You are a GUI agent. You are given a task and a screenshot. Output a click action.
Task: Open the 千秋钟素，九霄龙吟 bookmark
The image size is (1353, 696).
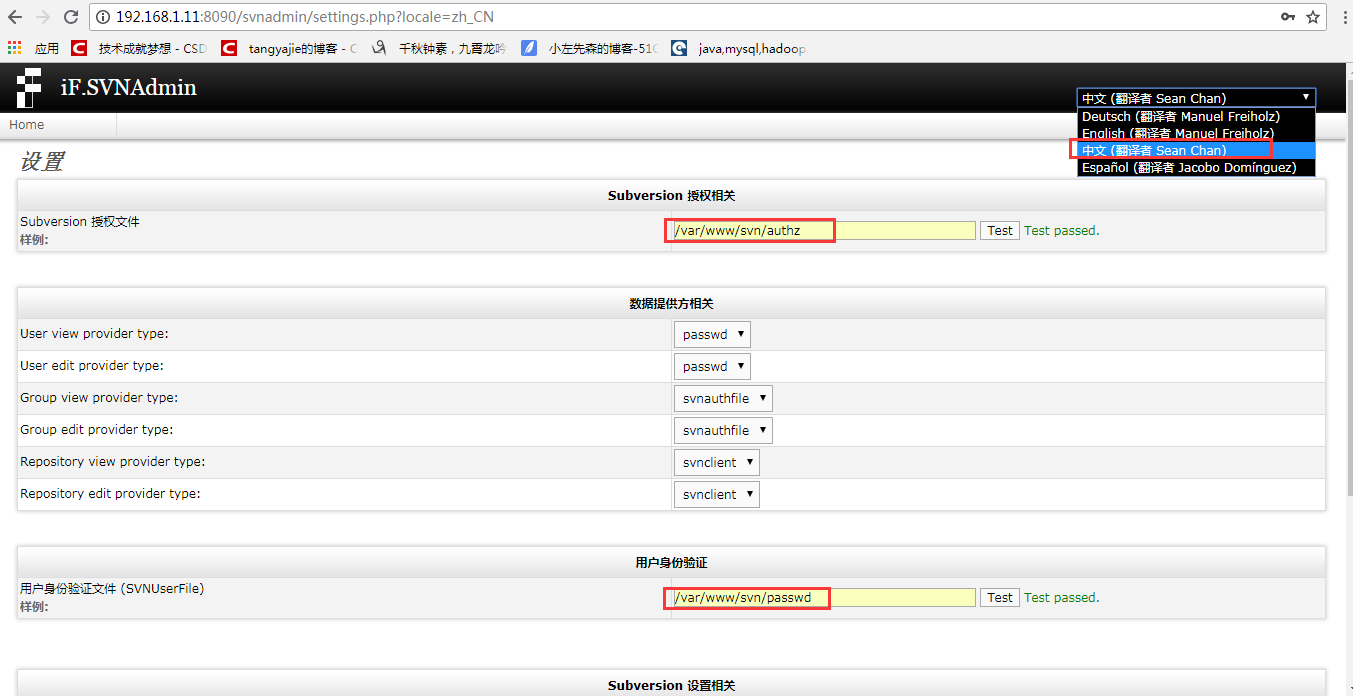(439, 47)
